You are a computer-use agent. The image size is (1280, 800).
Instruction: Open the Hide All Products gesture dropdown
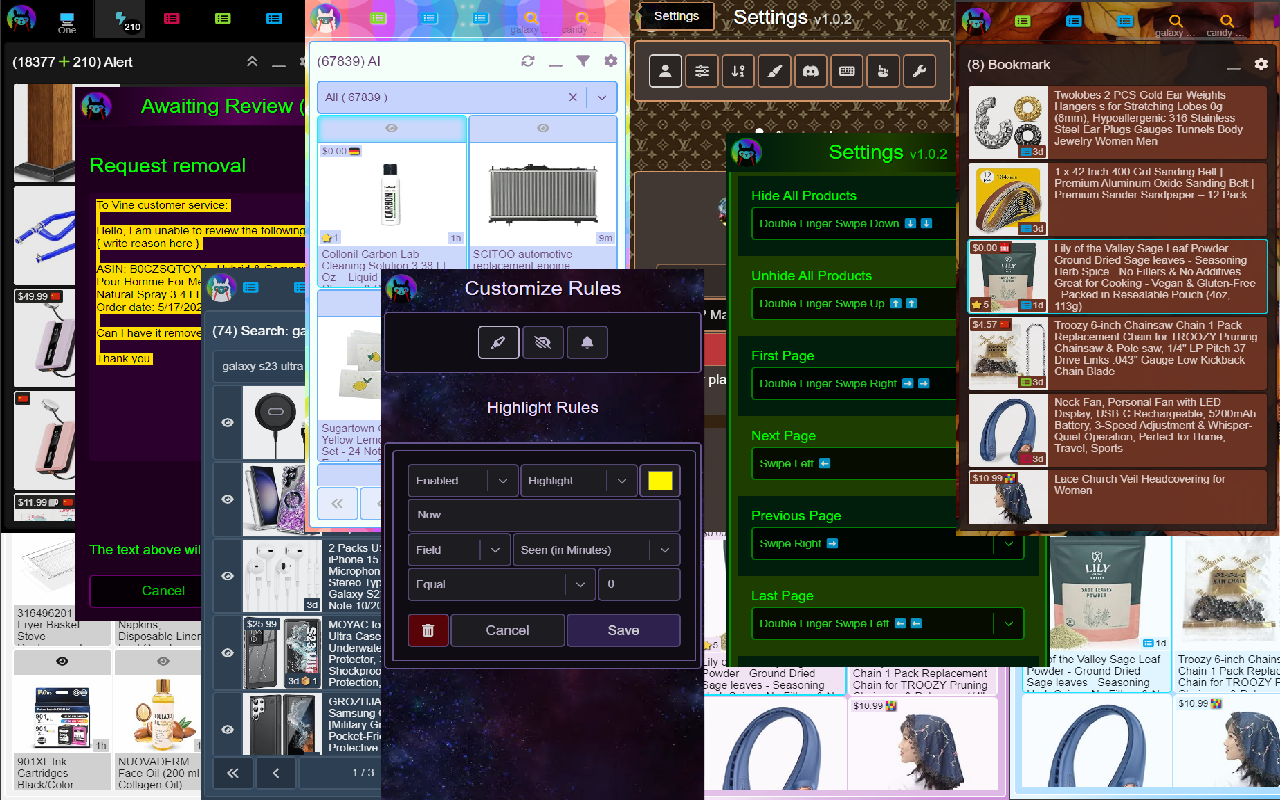tap(855, 224)
